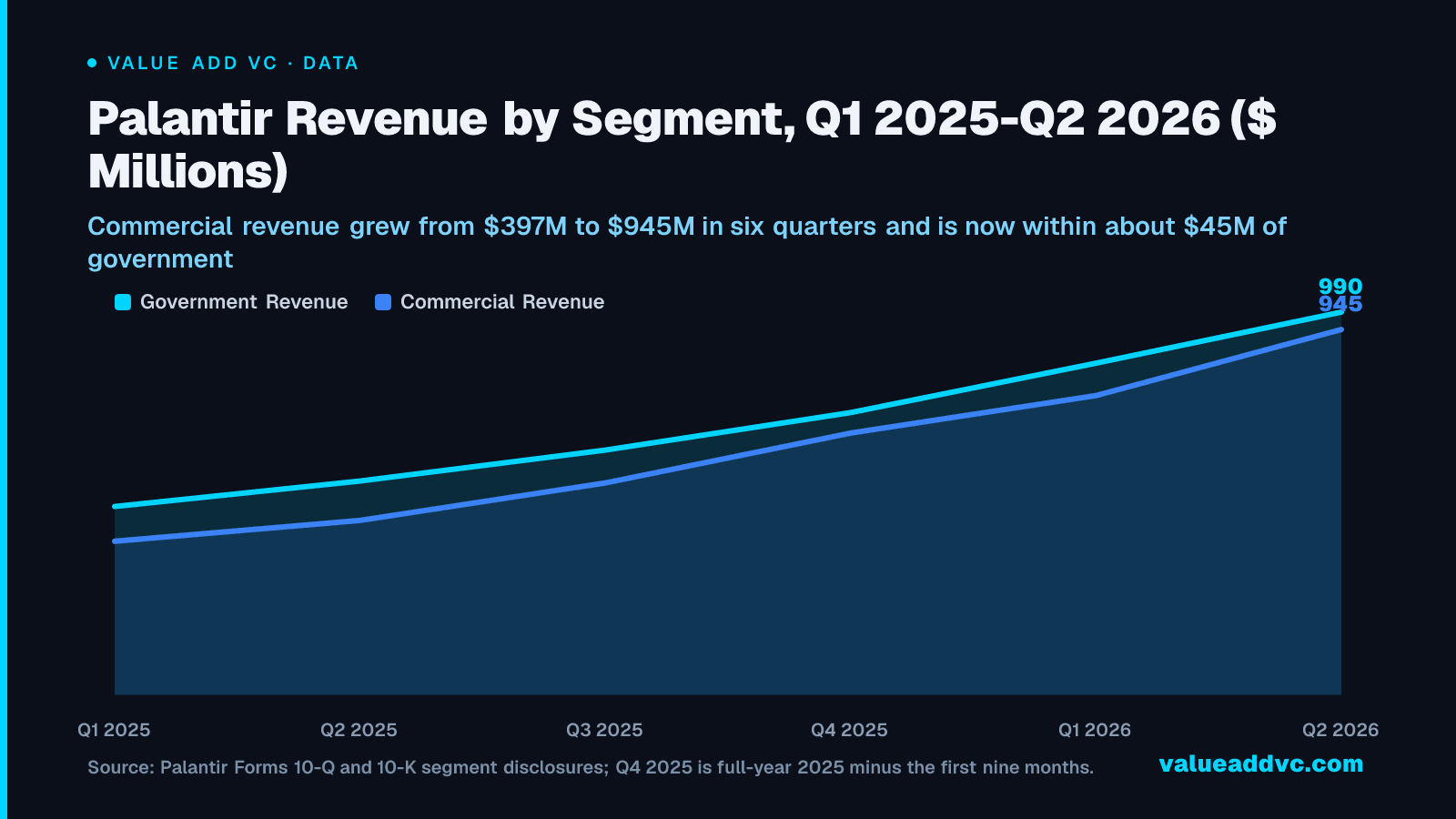Click the Q2 2026 axis label

pyautogui.click(x=1340, y=730)
